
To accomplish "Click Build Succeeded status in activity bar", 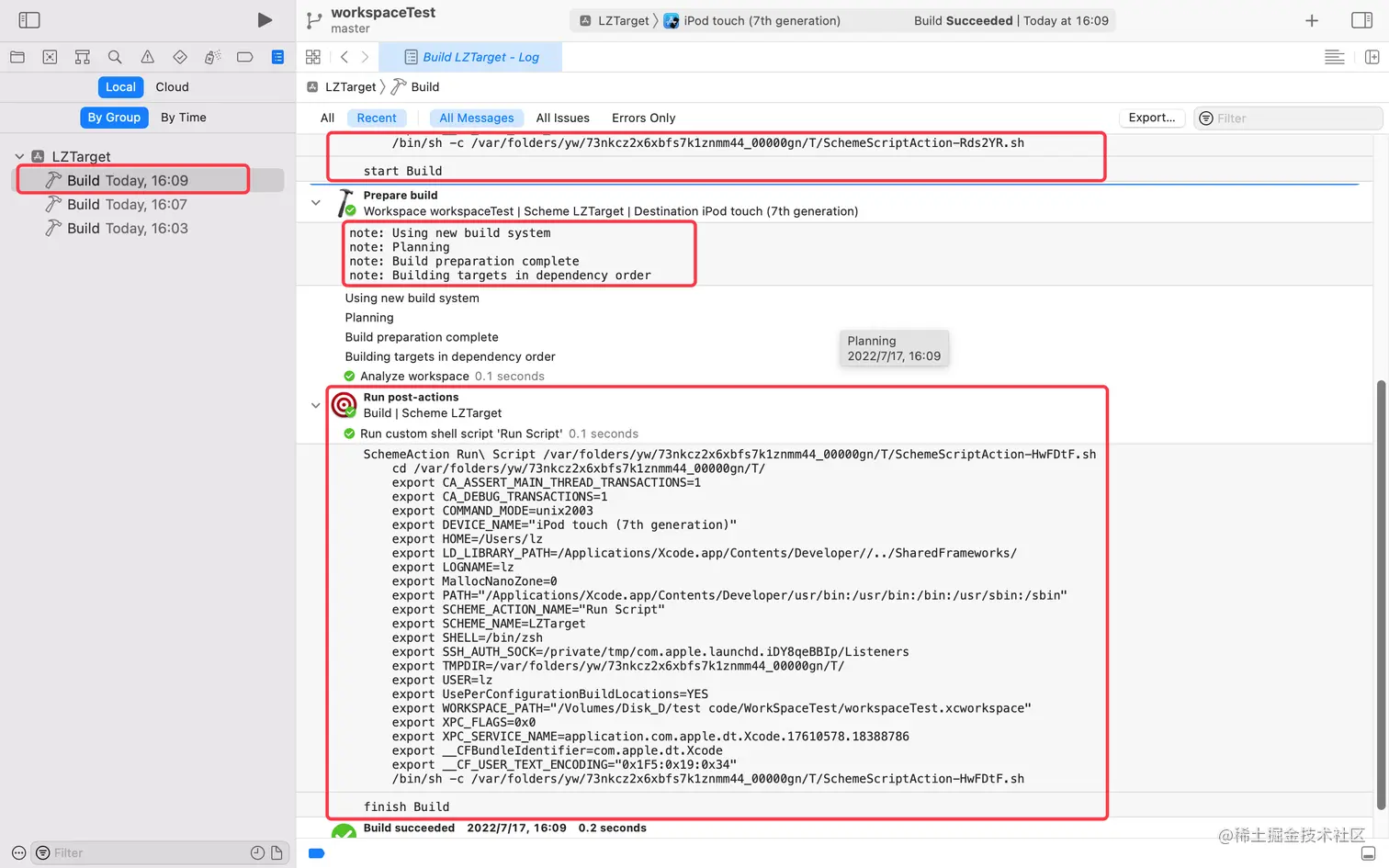I will (1011, 20).
